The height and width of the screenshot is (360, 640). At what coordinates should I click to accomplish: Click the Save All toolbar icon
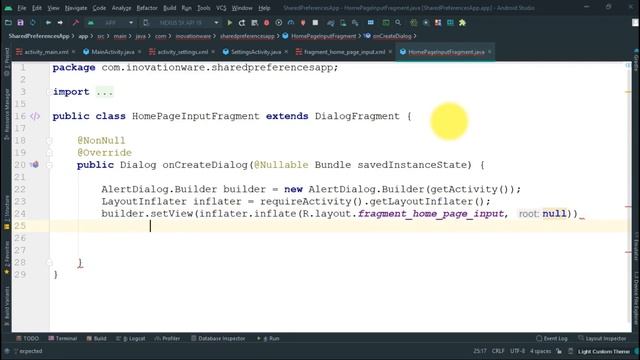(x=20, y=23)
